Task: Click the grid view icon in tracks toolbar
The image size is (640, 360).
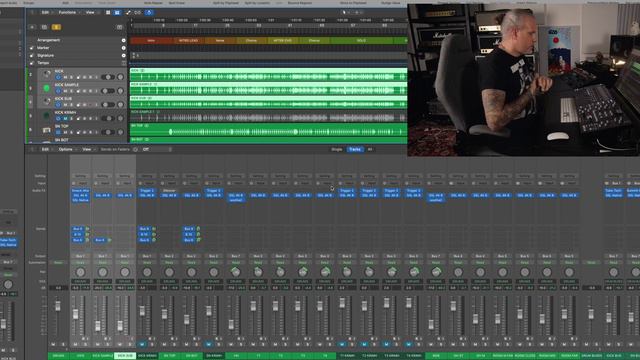Action: (108, 13)
